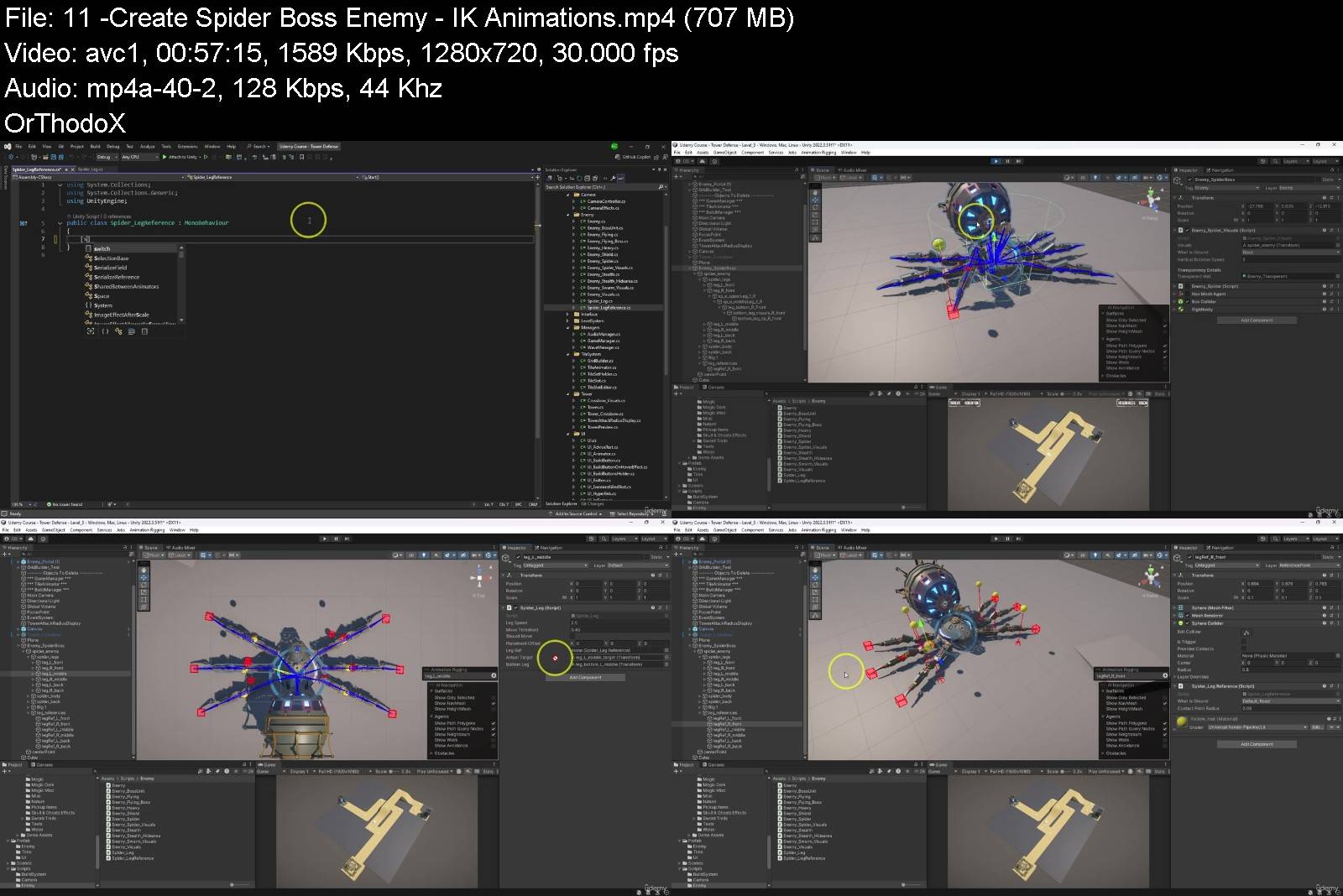Click the scene orientation gizmo in Enemy_SpiderBoss frame
Image resolution: width=1343 pixels, height=896 pixels.
[x=1151, y=198]
